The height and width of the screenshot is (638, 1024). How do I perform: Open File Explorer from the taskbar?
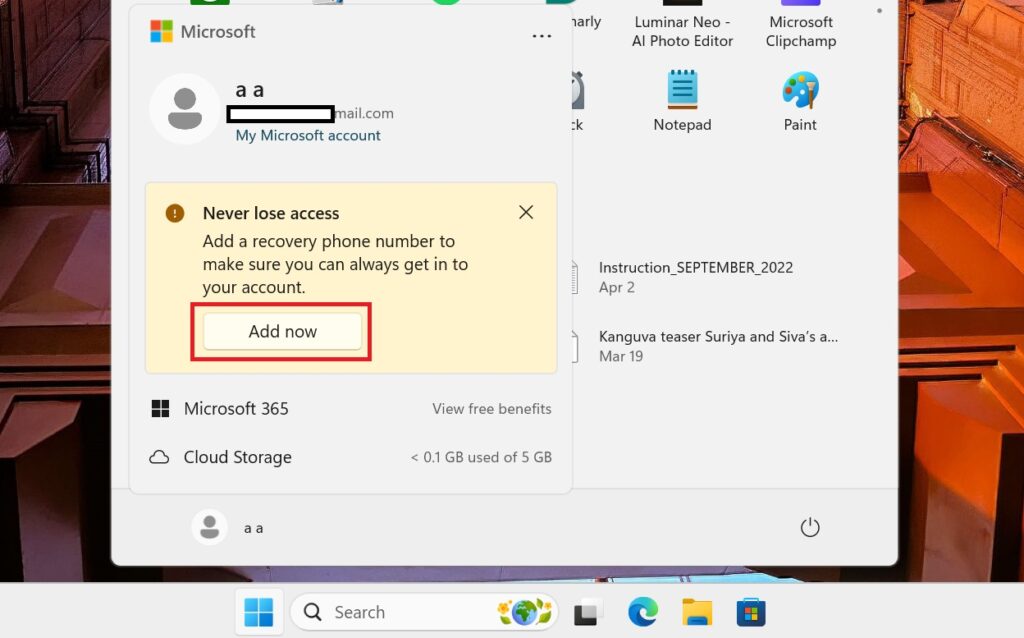697,611
